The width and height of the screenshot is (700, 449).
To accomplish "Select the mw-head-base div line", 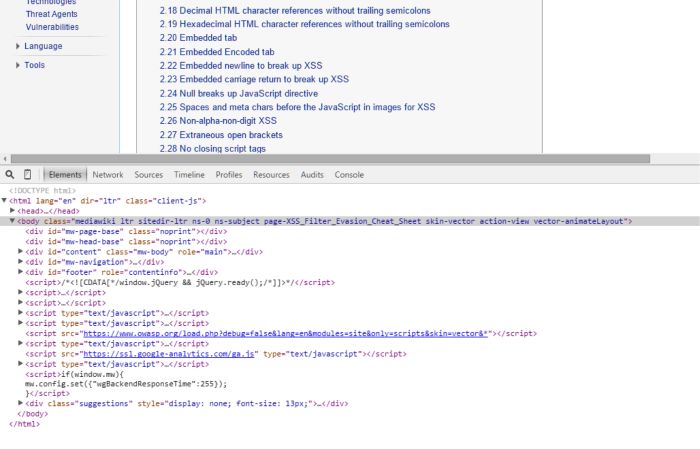I will [x=126, y=241].
